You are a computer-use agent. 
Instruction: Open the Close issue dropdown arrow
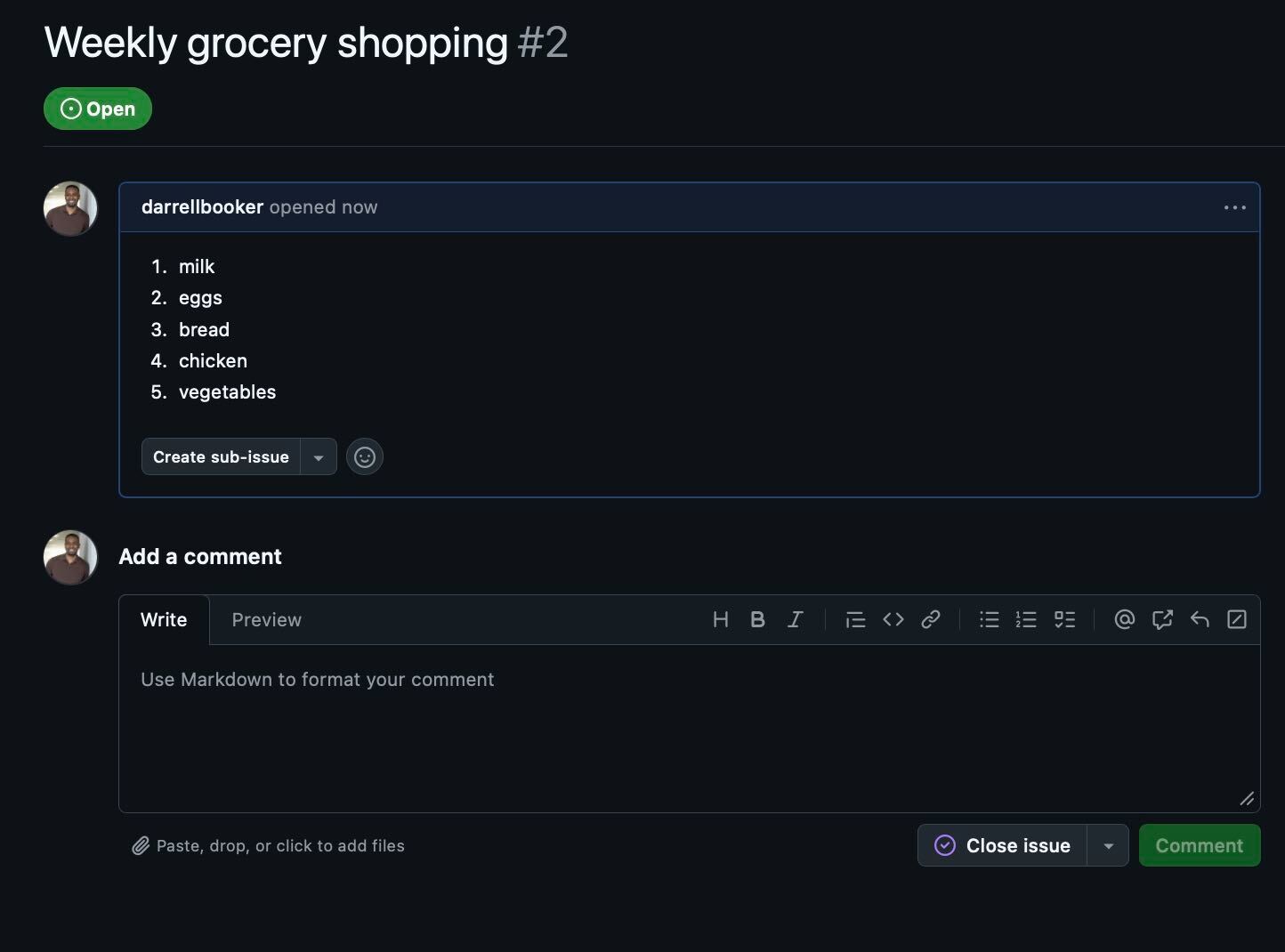(x=1108, y=845)
